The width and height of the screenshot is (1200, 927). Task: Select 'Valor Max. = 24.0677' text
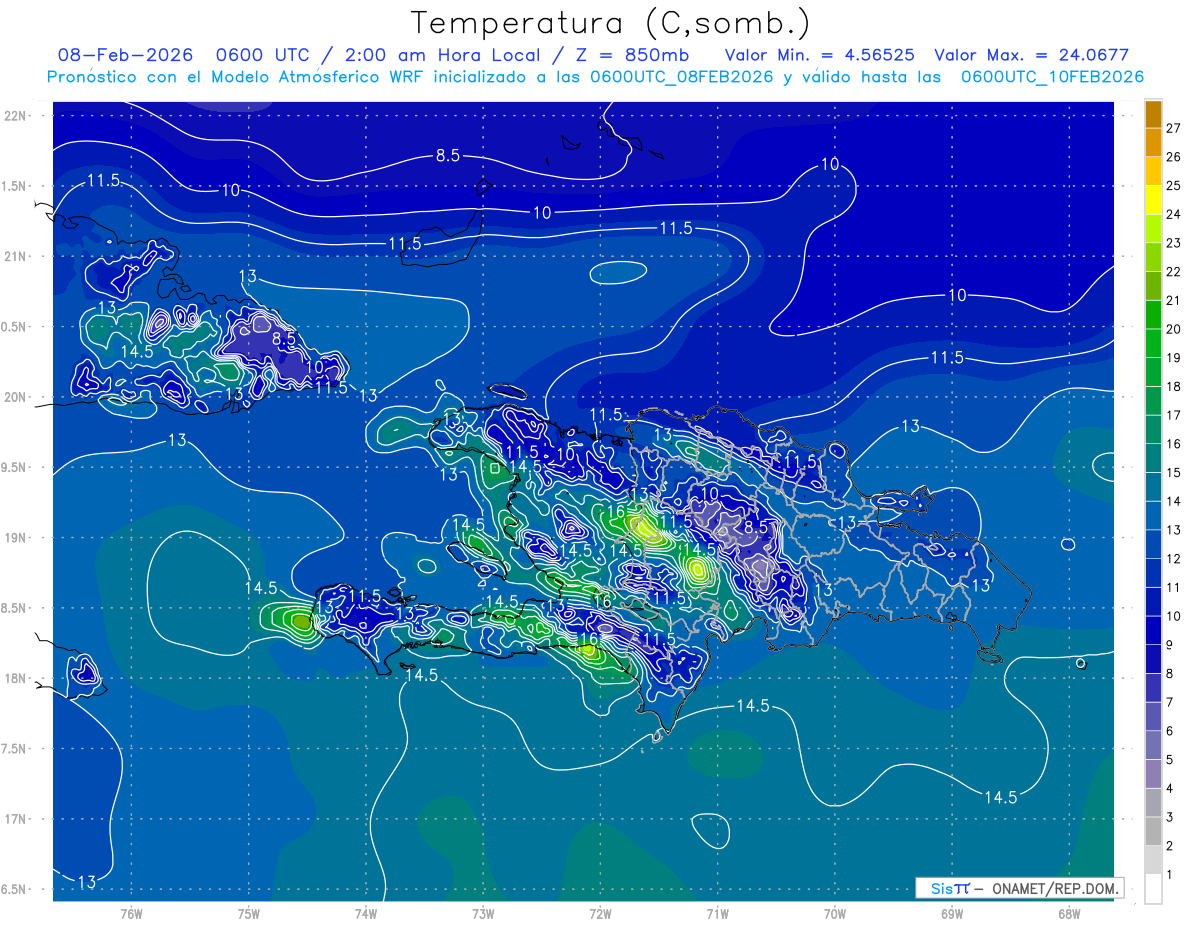pyautogui.click(x=1031, y=55)
